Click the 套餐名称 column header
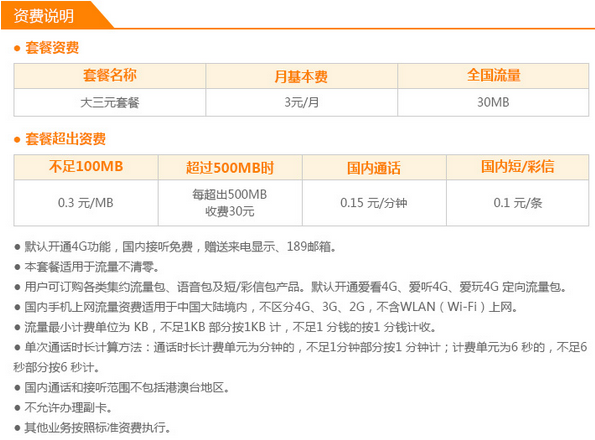This screenshot has height=440, width=595. point(110,76)
